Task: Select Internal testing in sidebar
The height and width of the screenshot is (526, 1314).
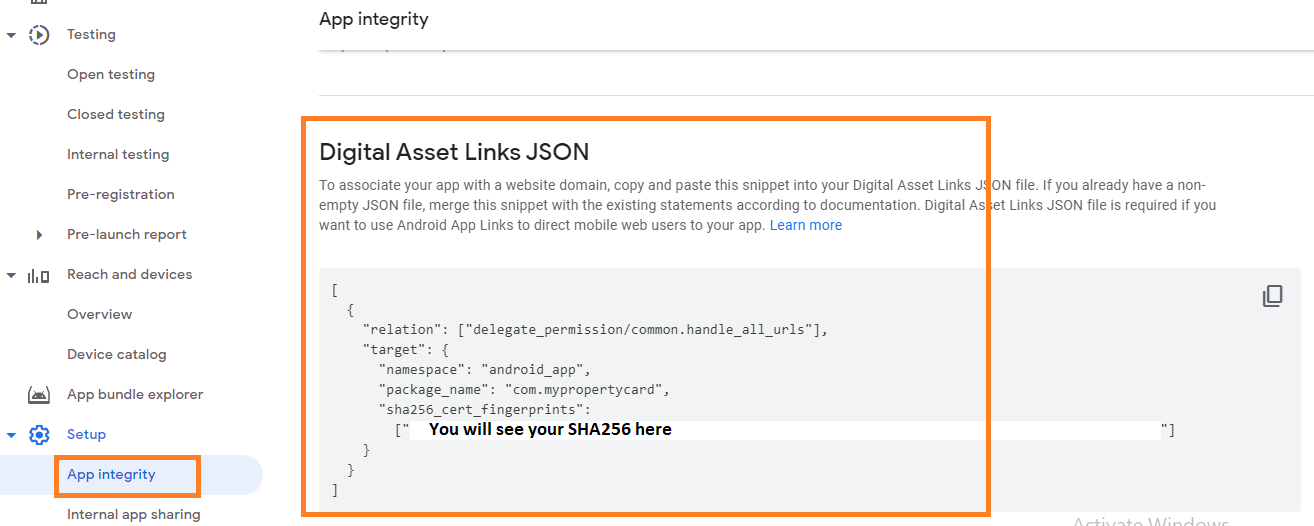Action: (x=118, y=154)
